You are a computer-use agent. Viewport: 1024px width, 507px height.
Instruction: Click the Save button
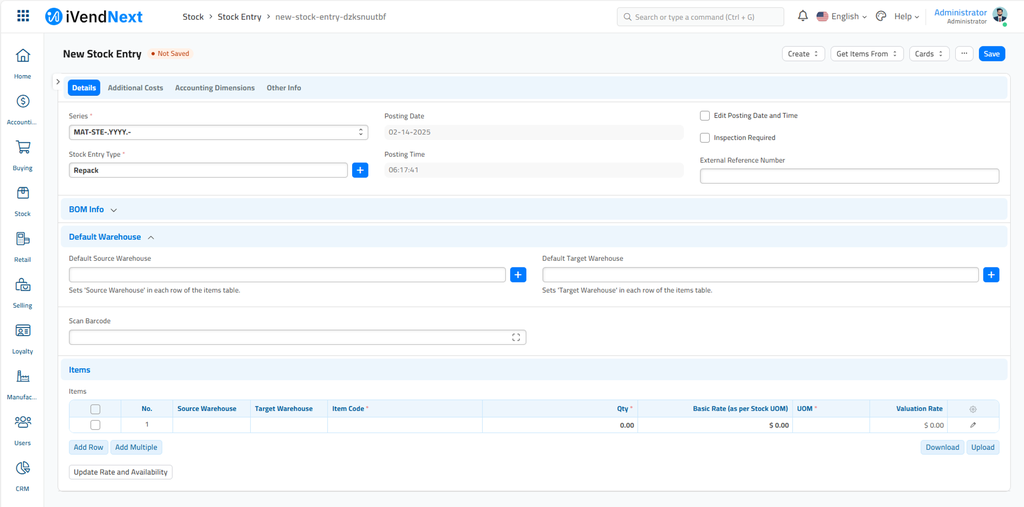pyautogui.click(x=991, y=54)
